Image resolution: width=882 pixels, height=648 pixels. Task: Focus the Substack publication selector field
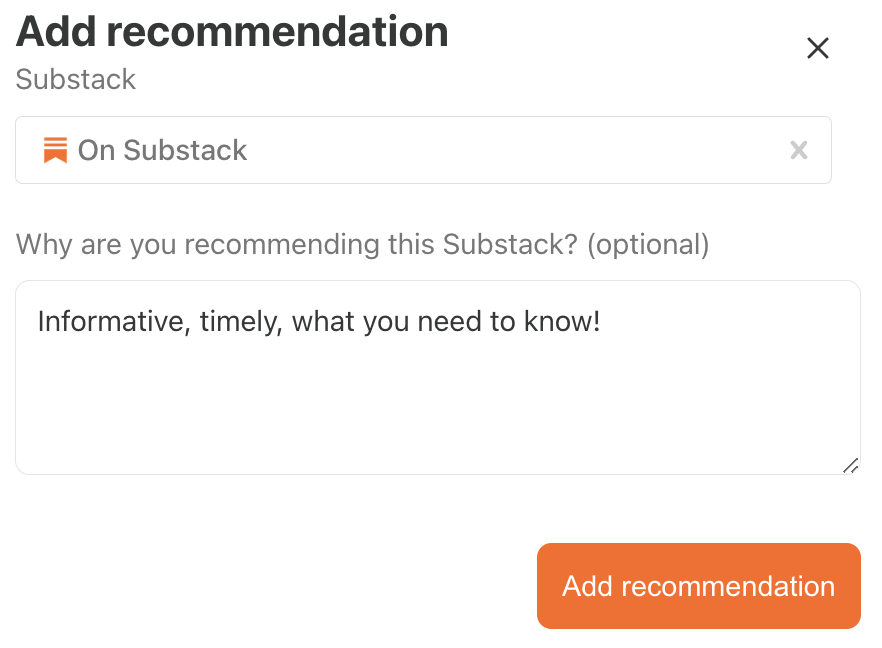coord(423,150)
